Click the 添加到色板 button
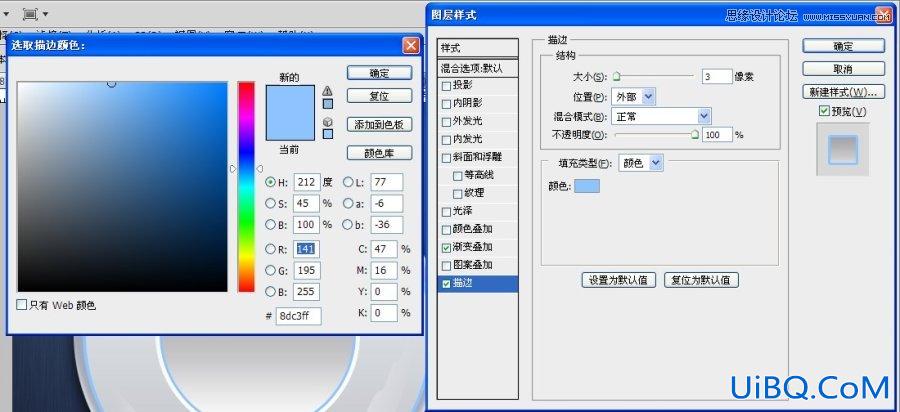Screen dimensions: 900x412 click(x=379, y=125)
